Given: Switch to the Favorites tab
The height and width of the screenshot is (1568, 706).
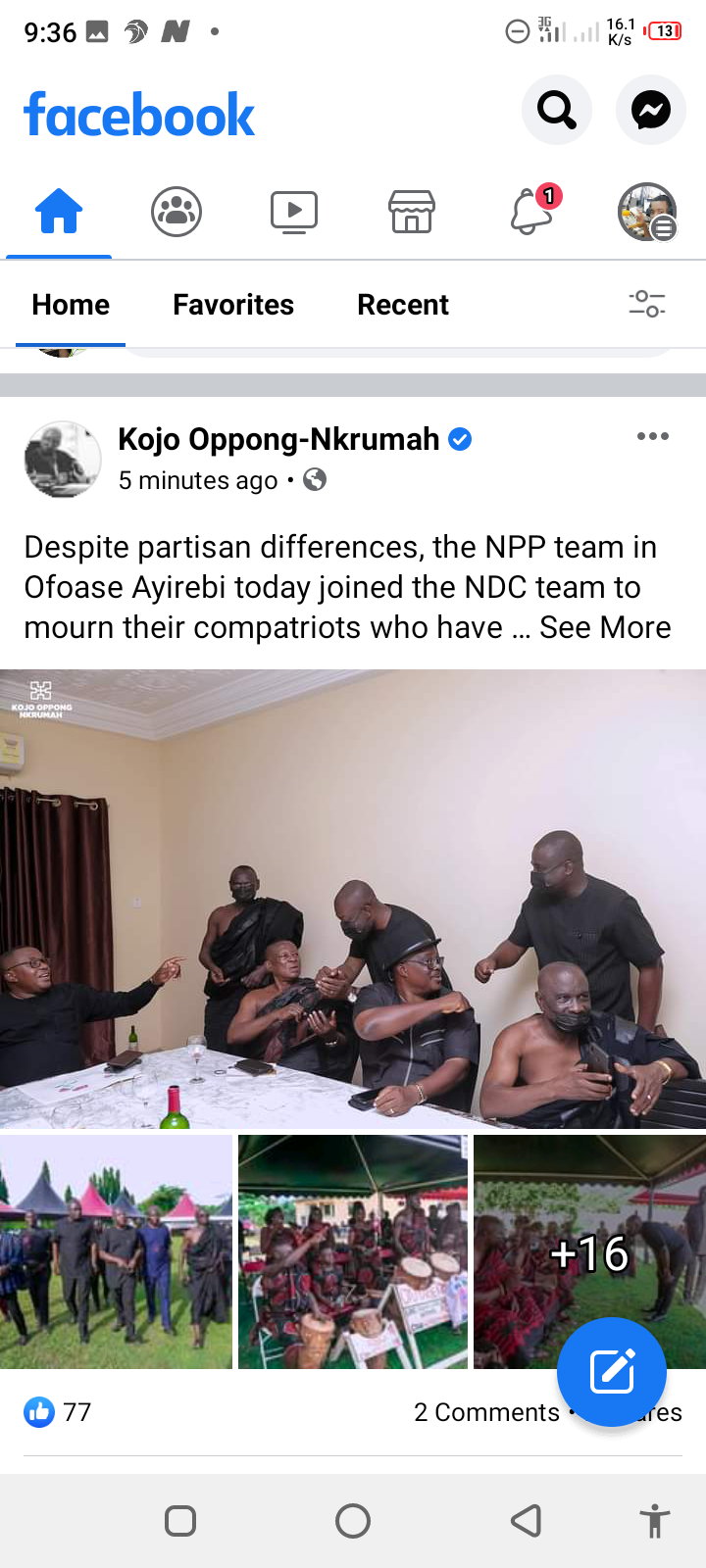Looking at the screenshot, I should coord(233,305).
